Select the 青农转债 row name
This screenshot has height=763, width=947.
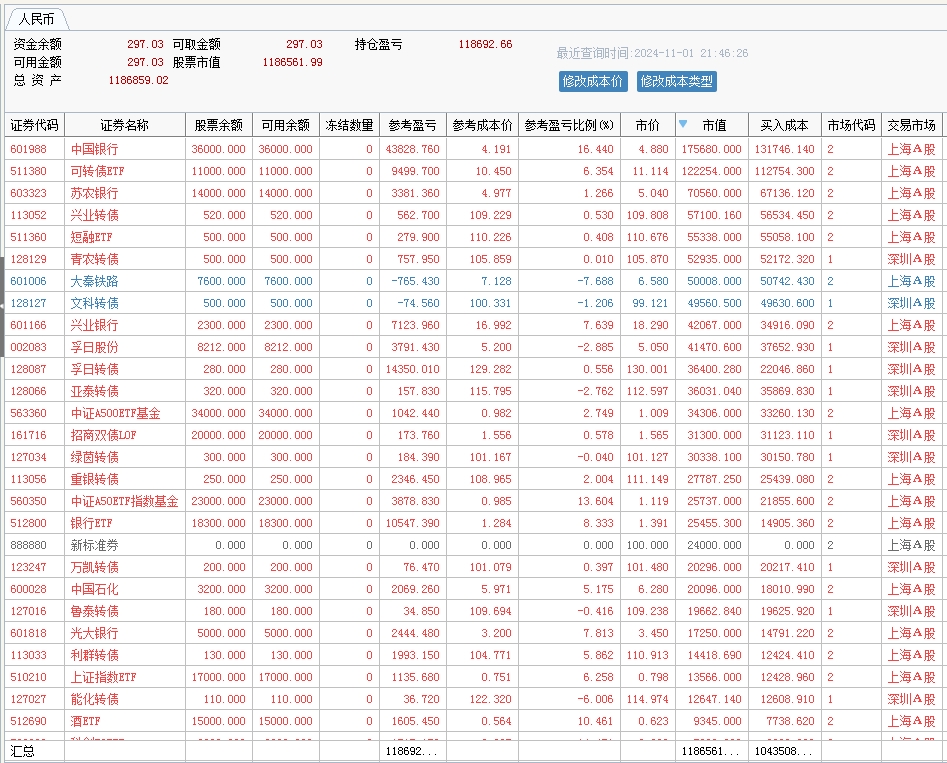[94, 259]
